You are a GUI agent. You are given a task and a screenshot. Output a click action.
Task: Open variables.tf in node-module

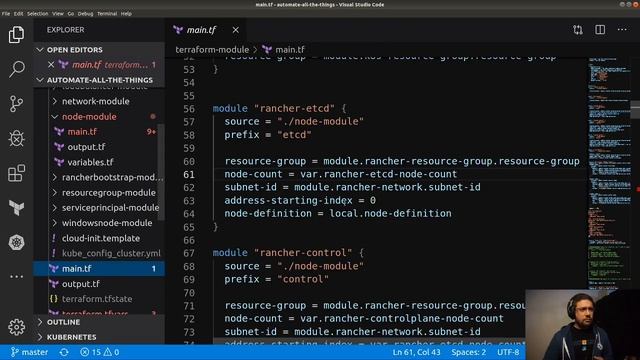[90, 162]
